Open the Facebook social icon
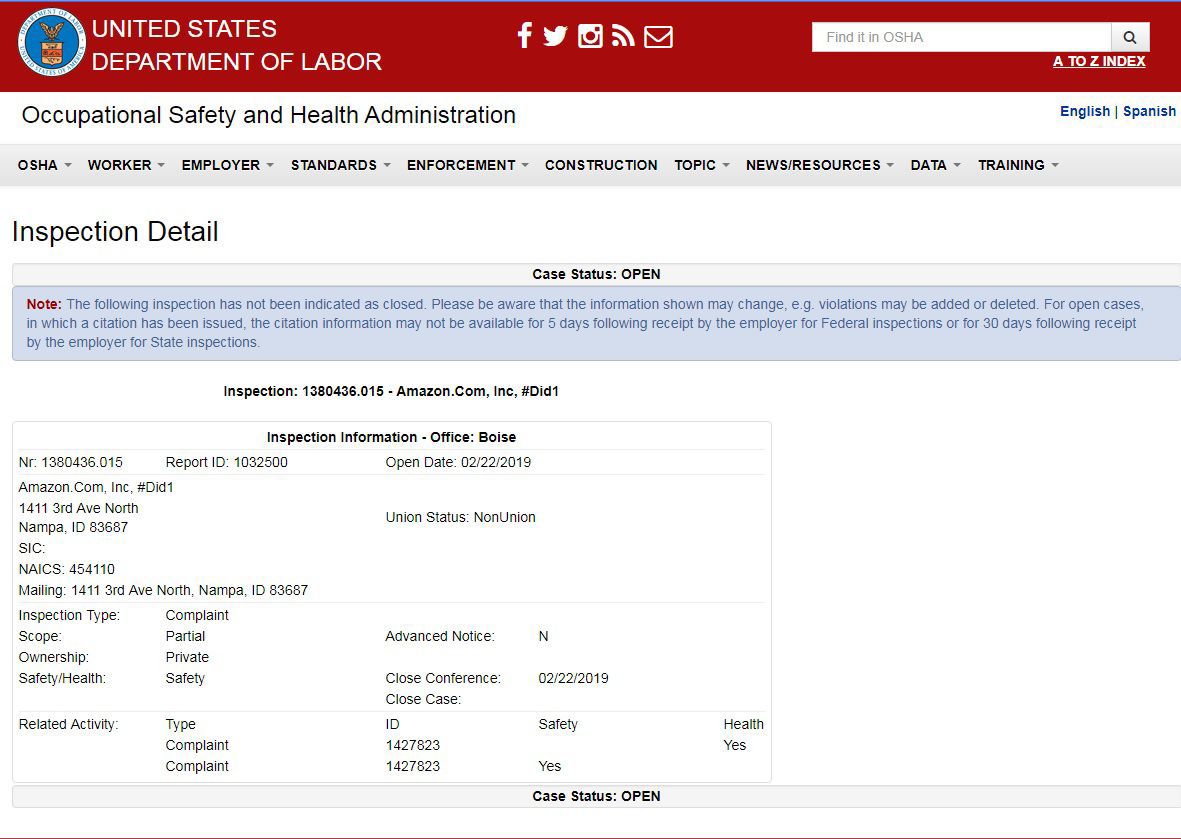This screenshot has width=1181, height=839. [524, 37]
